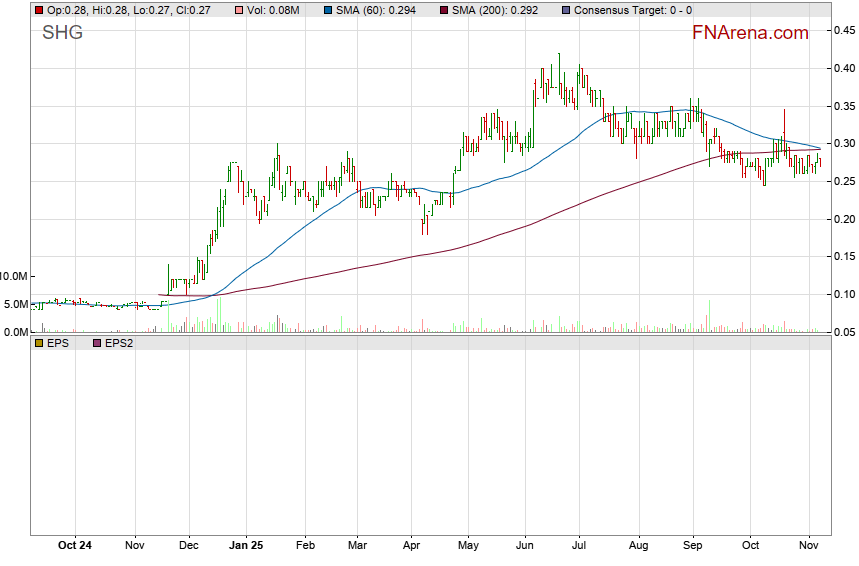Click the red OHLC price legend swatch
The height and width of the screenshot is (566, 859).
(39, 9)
